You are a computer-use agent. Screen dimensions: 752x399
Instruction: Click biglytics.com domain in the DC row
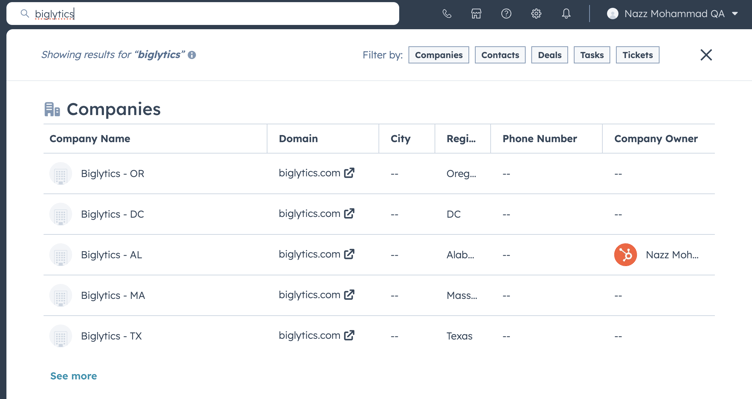click(309, 214)
